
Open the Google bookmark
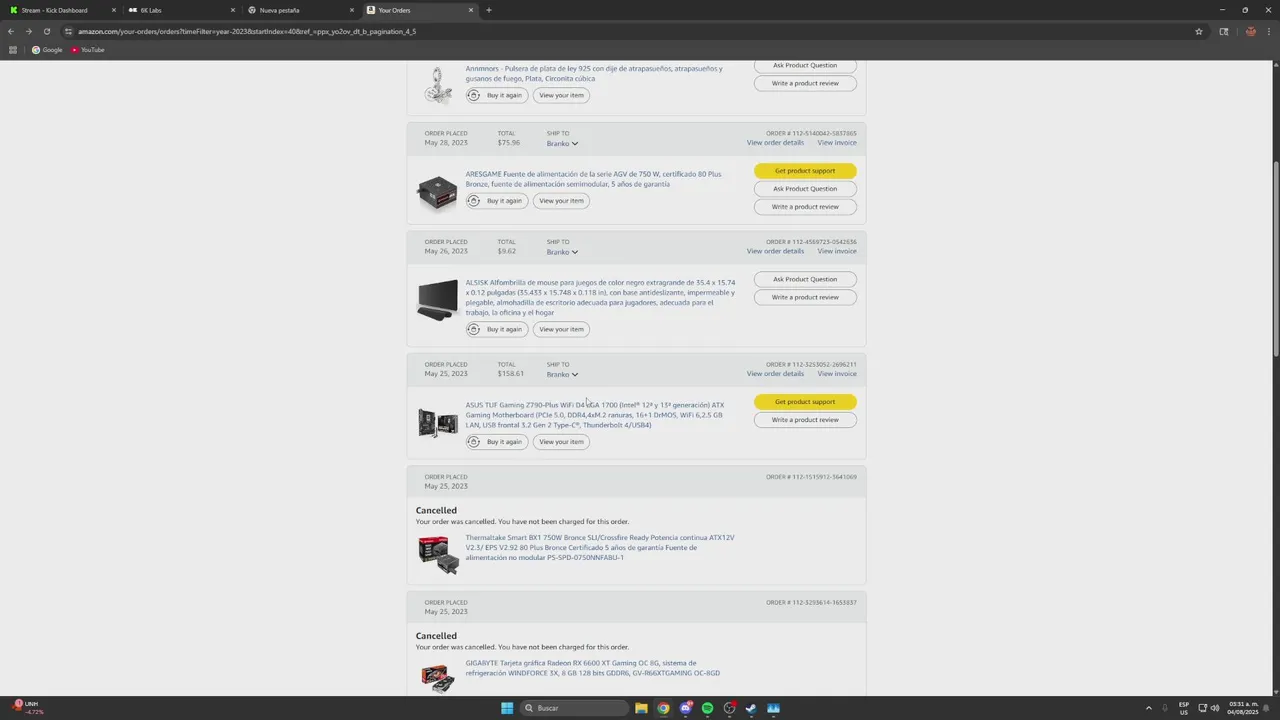[x=47, y=50]
